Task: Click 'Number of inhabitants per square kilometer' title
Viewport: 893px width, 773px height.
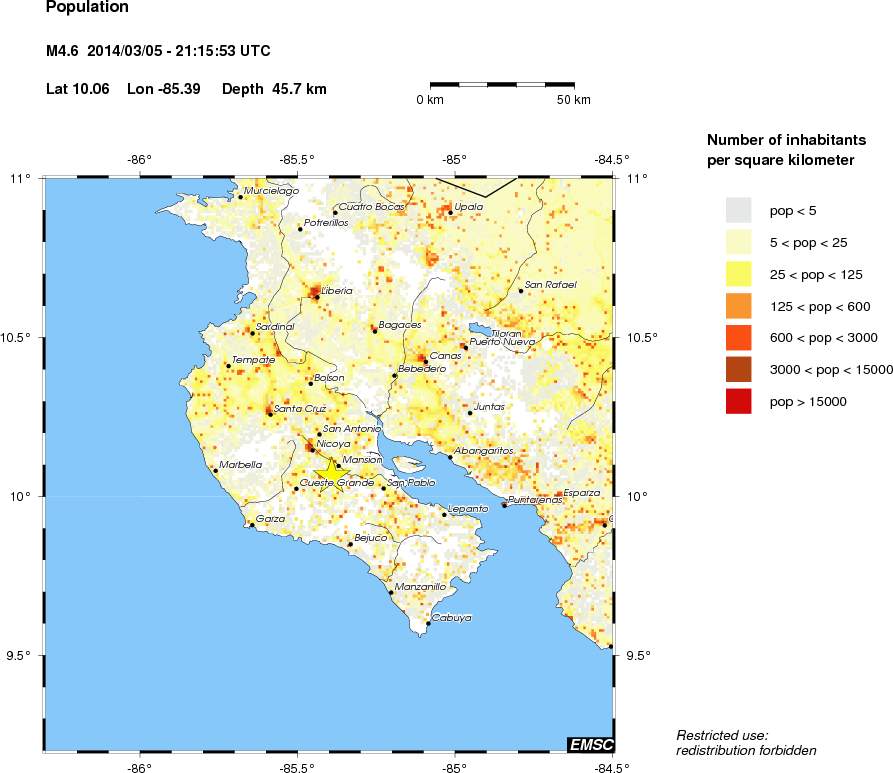Action: tap(787, 150)
